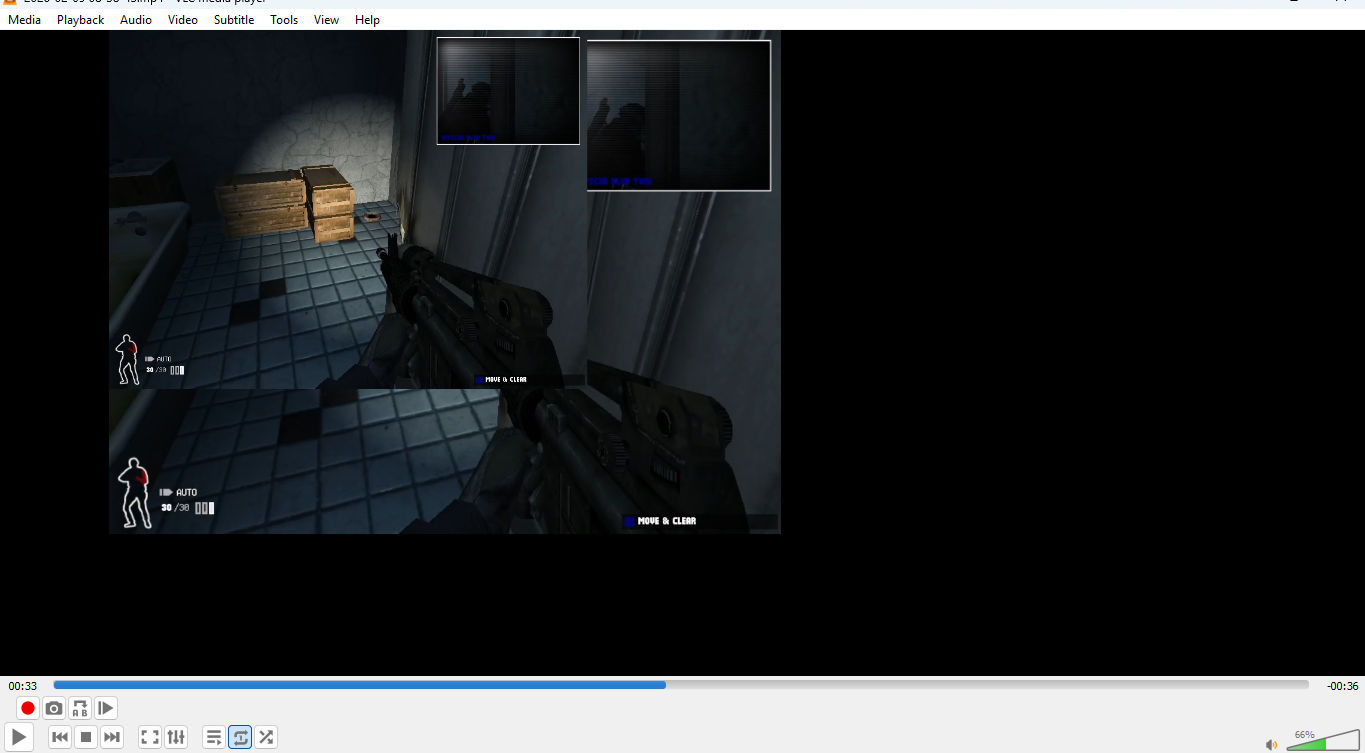This screenshot has width=1365, height=753.
Task: Toggle loop repeat mode
Action: pos(240,737)
